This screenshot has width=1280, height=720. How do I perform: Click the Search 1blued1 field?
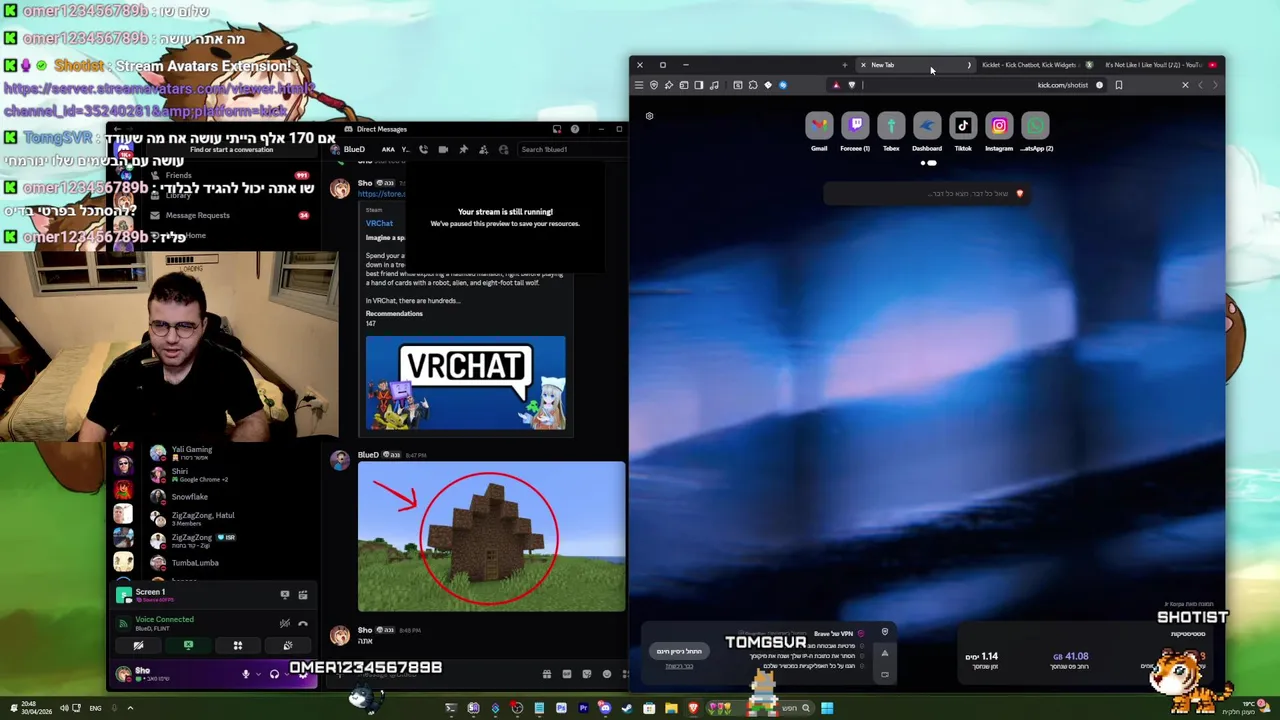[x=572, y=149]
